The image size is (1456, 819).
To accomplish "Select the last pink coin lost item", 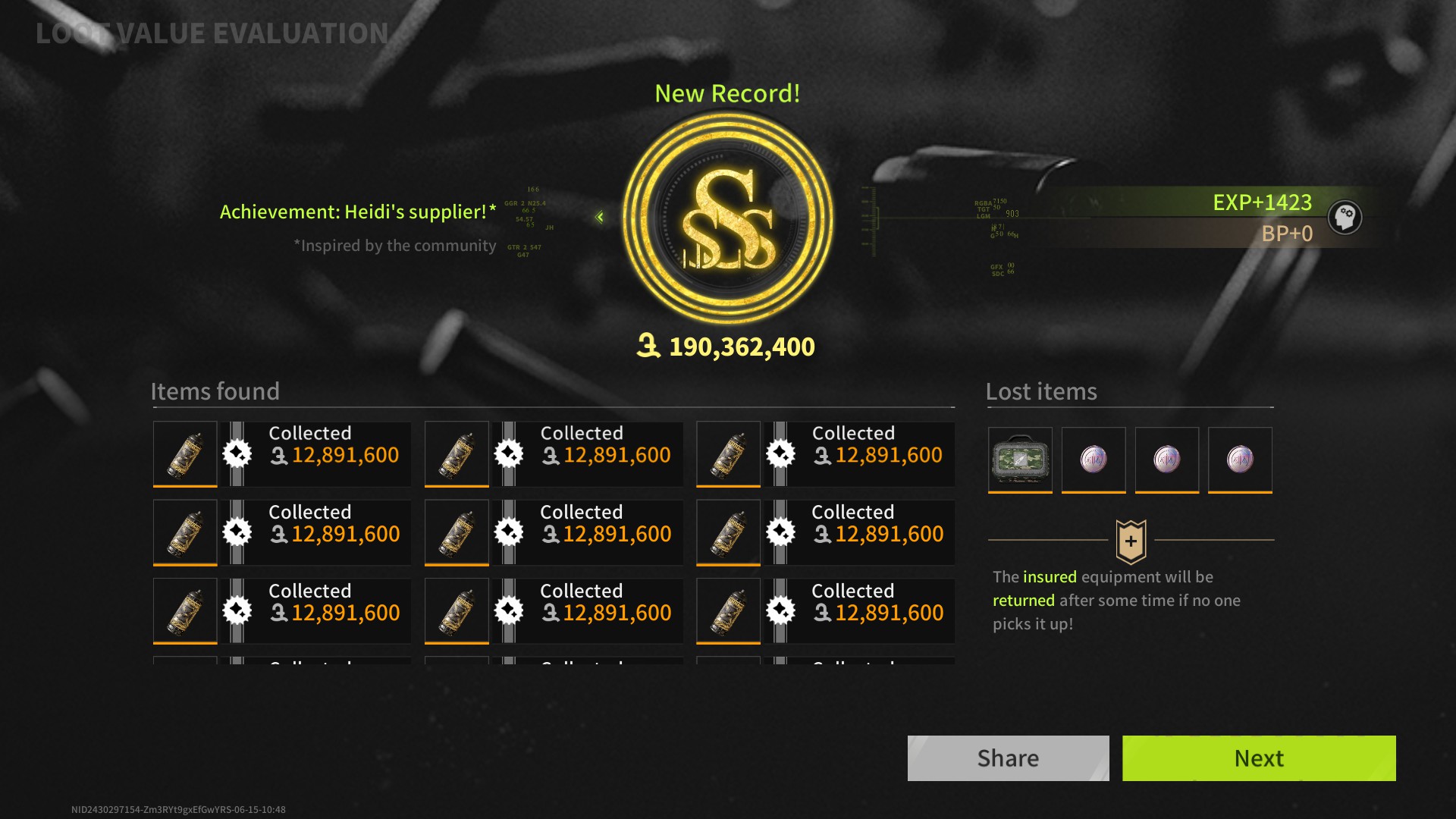I will pyautogui.click(x=1240, y=460).
